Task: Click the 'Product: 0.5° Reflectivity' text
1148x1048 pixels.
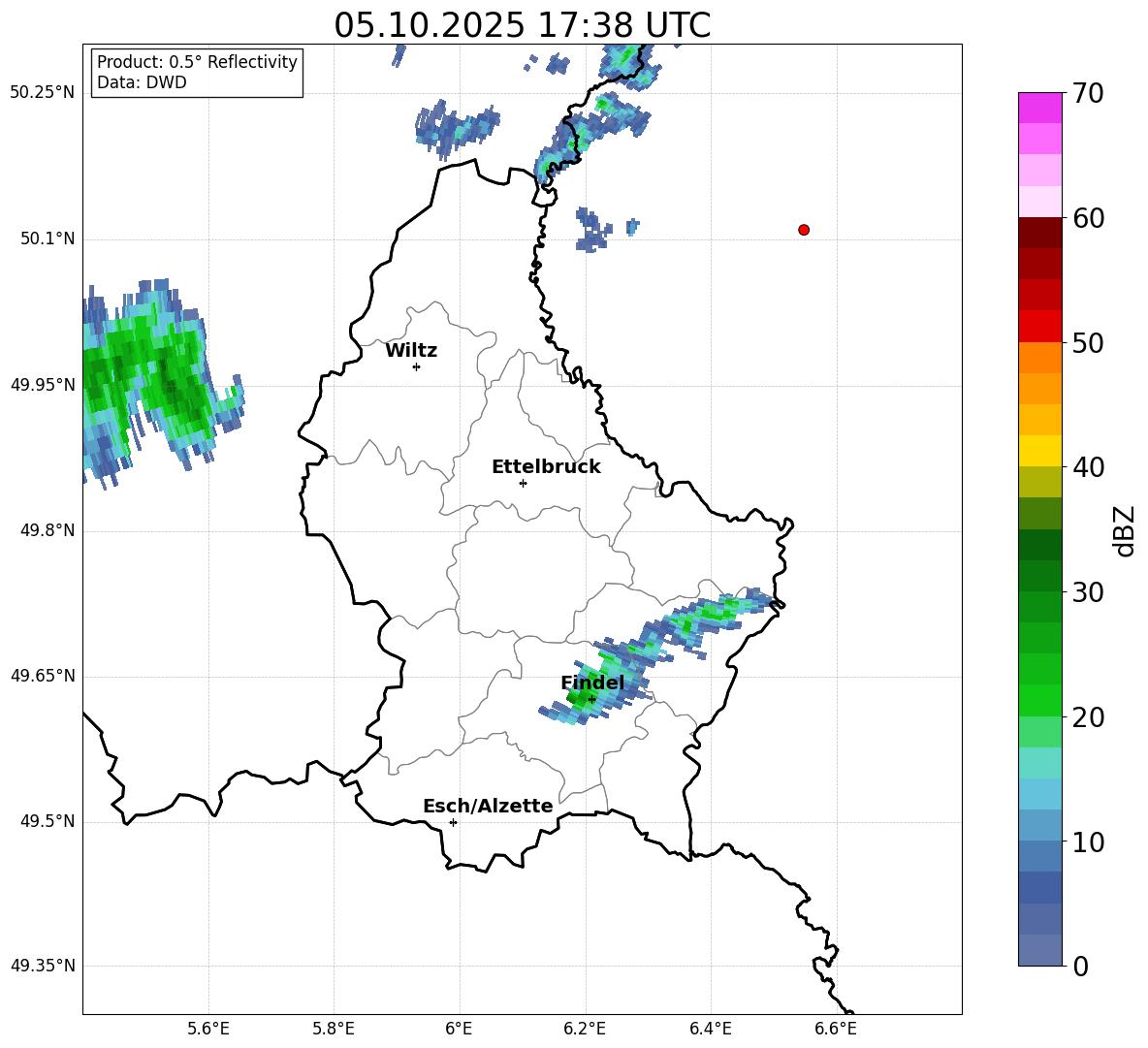Action: point(197,61)
